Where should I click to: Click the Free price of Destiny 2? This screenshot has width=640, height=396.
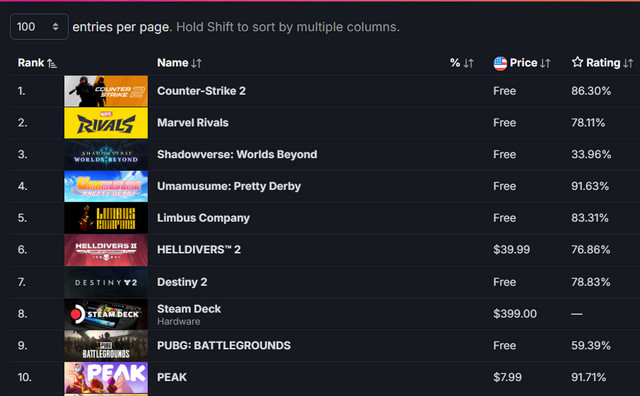click(504, 282)
